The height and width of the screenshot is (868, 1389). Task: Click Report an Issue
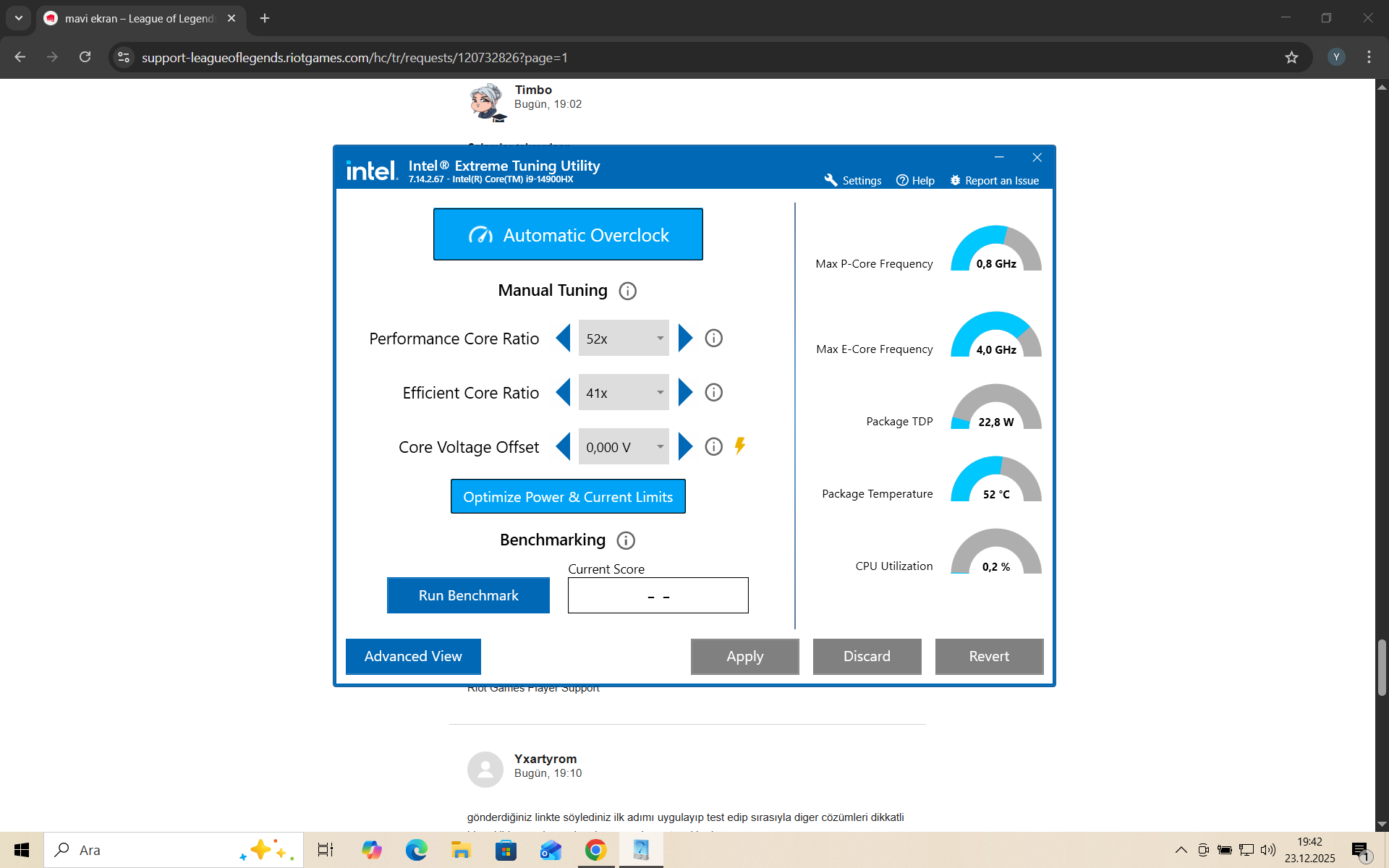pyautogui.click(x=995, y=180)
